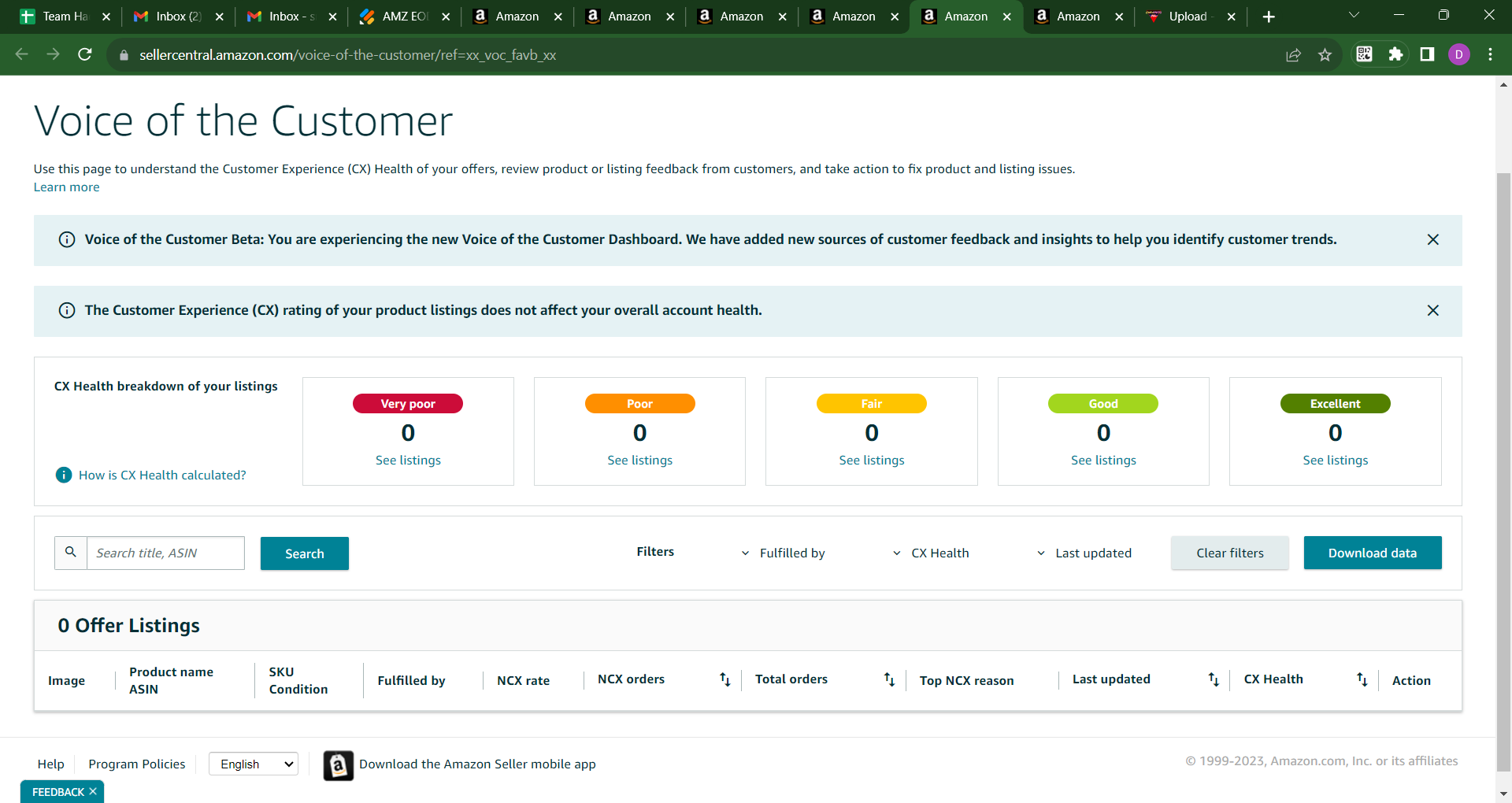Open a new browser tab
Screen dimensions: 1512x803
1269,17
